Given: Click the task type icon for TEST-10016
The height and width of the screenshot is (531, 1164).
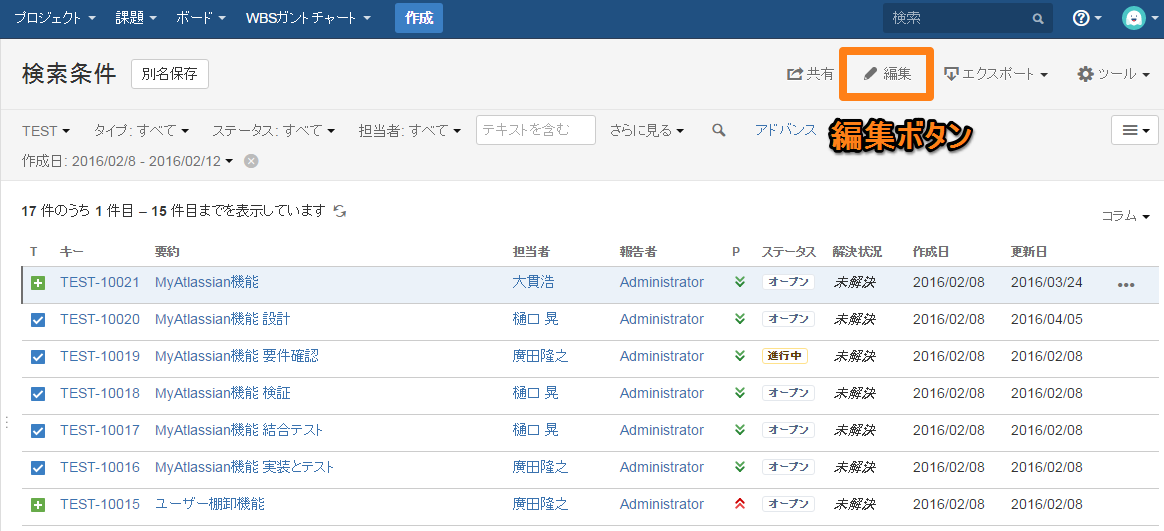Looking at the screenshot, I should 38,469.
